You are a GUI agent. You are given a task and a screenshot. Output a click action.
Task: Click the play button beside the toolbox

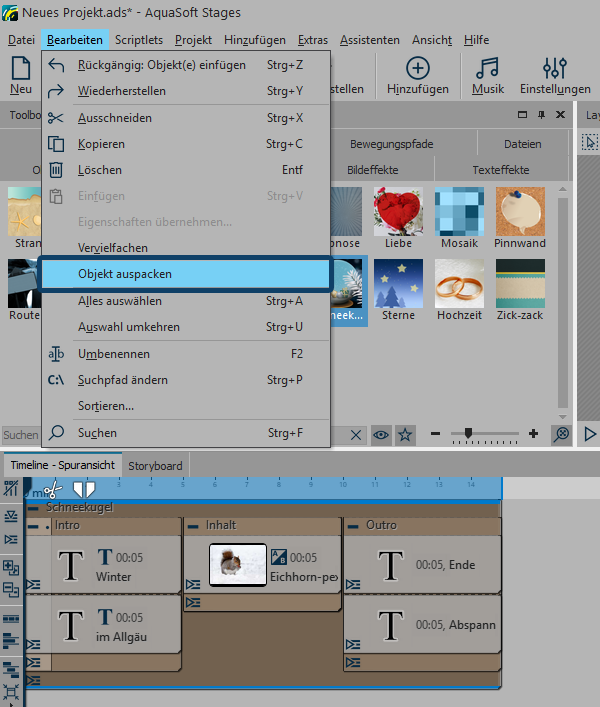coord(590,435)
